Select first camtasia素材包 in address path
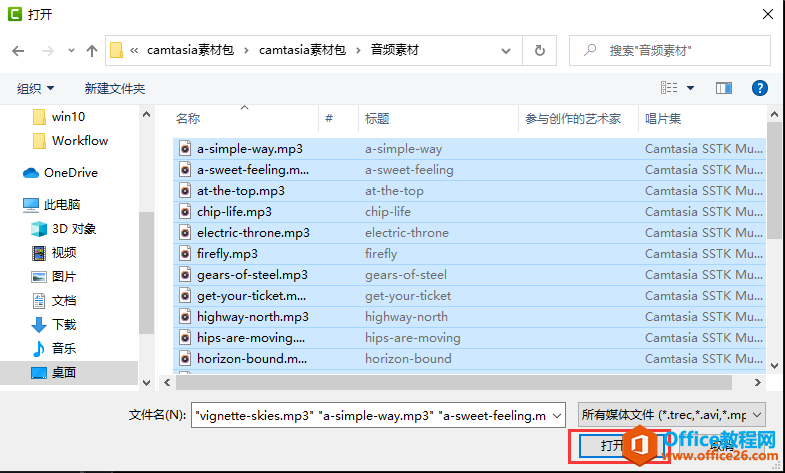 [190, 50]
